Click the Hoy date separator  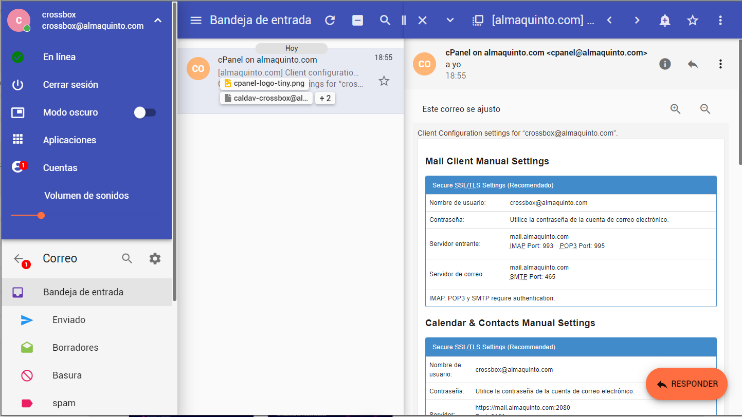292,48
